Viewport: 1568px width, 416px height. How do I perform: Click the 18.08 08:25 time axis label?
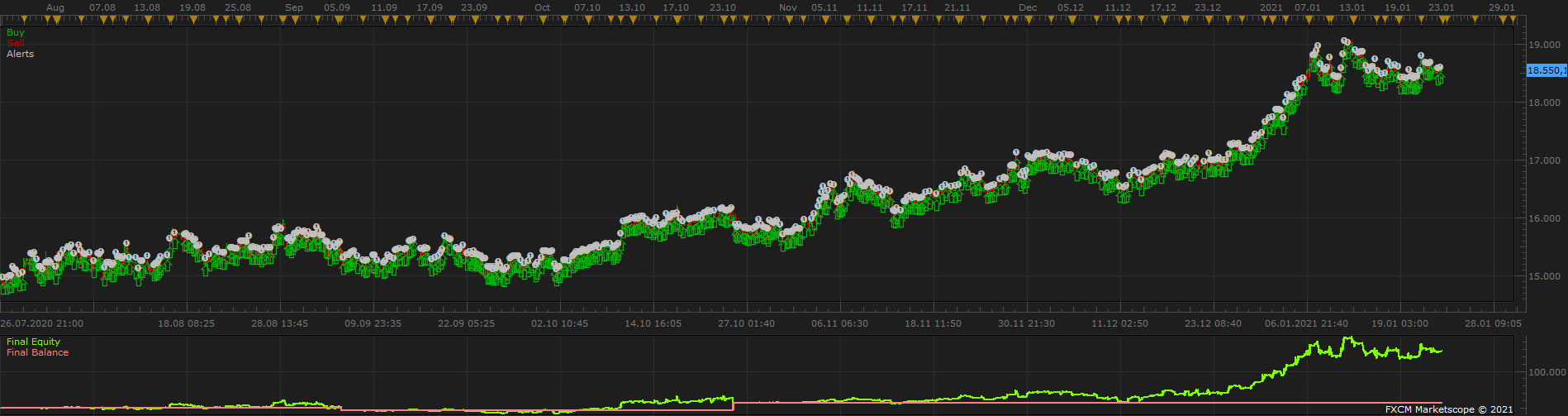coord(187,323)
